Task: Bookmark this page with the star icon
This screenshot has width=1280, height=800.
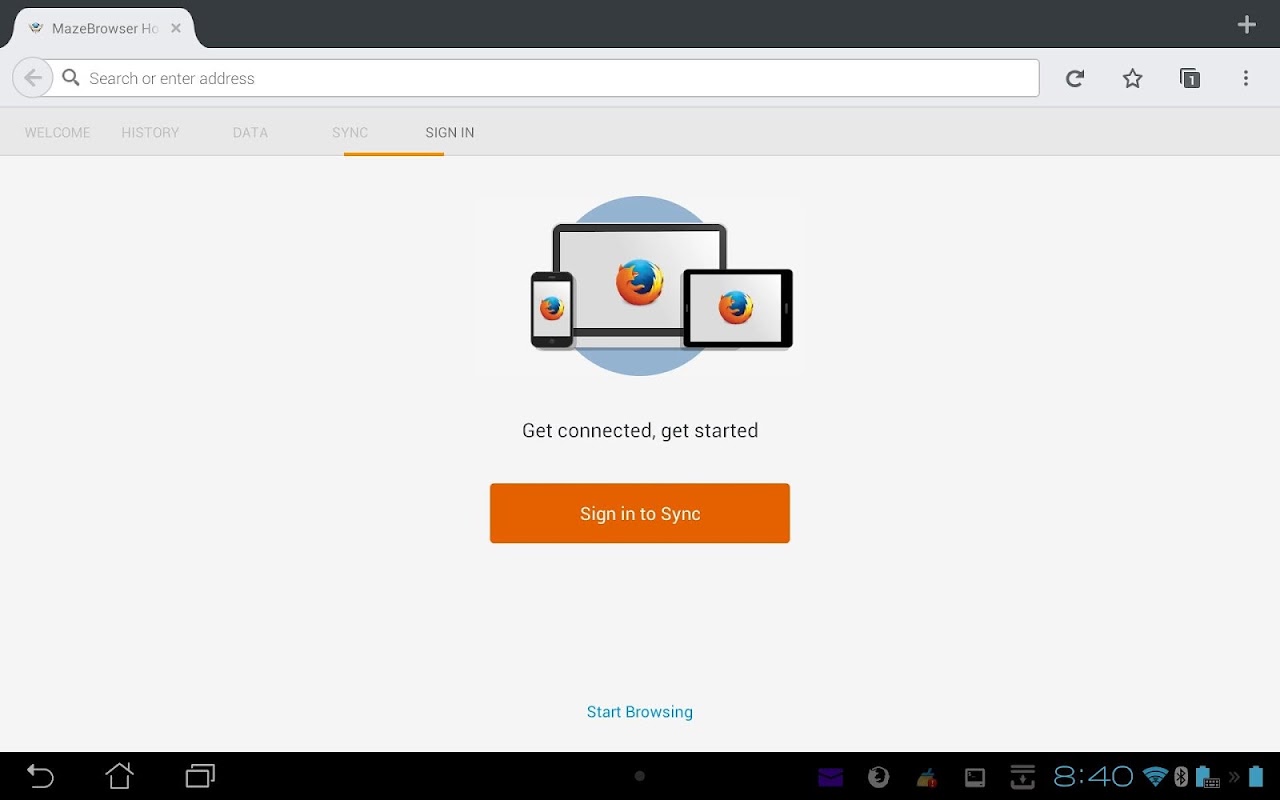Action: (1132, 78)
